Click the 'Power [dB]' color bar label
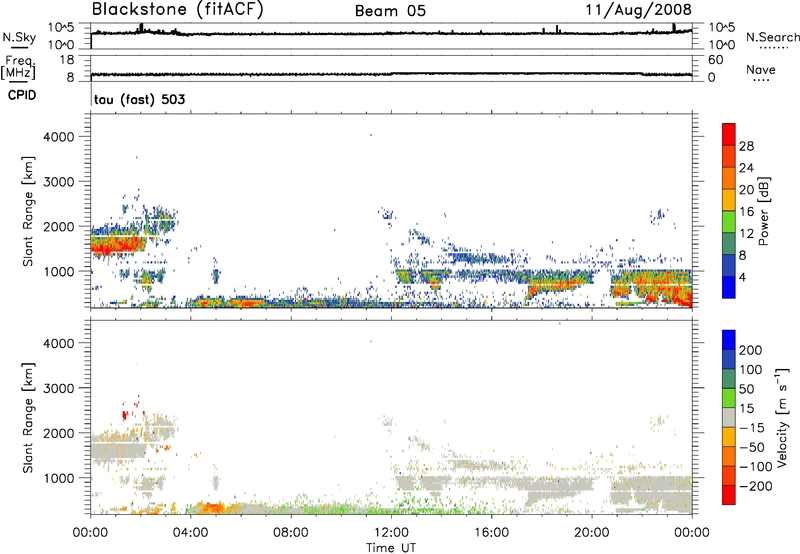Viewport: 800px width, 554px height. [764, 211]
